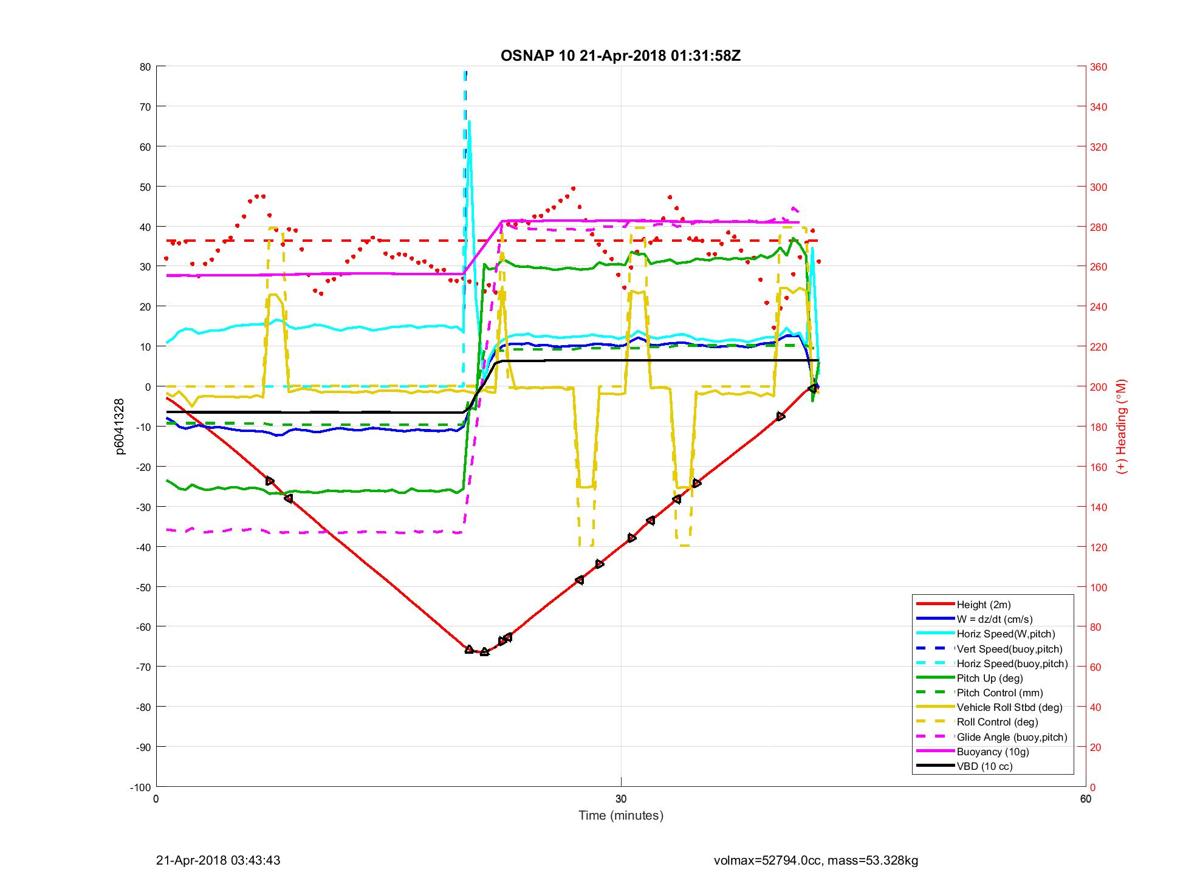Image resolution: width=1200 pixels, height=885 pixels.
Task: Click the red heading tick "120"
Action: tap(1099, 547)
